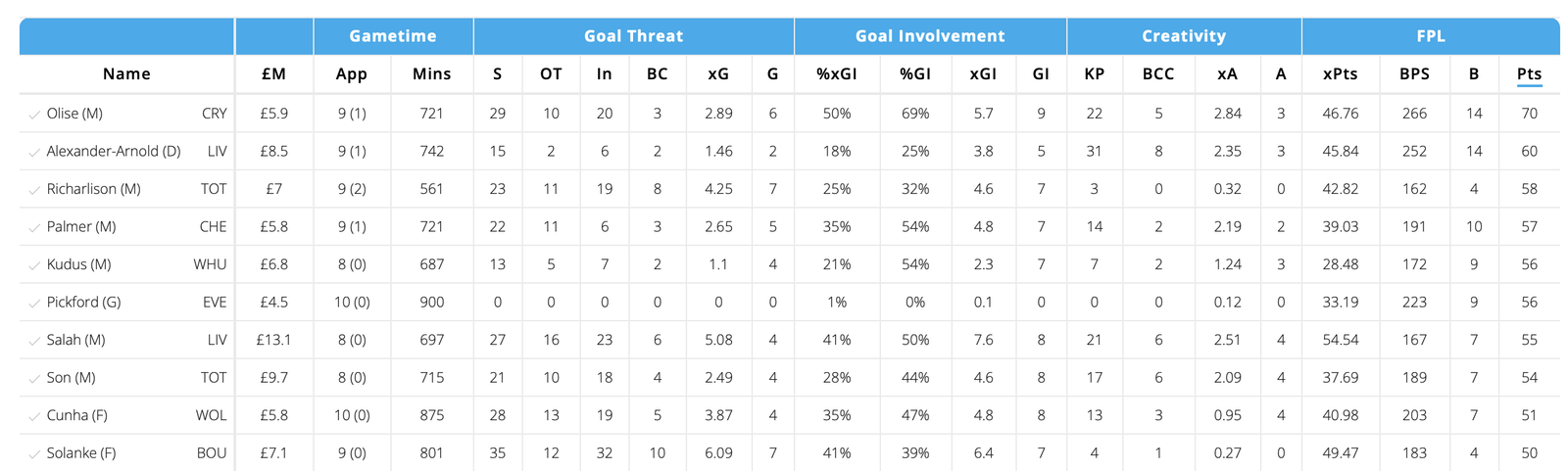Viewport: 1568px width, 471px height.
Task: Click the checkmark icon by Kudus (M)
Action: tap(34, 265)
